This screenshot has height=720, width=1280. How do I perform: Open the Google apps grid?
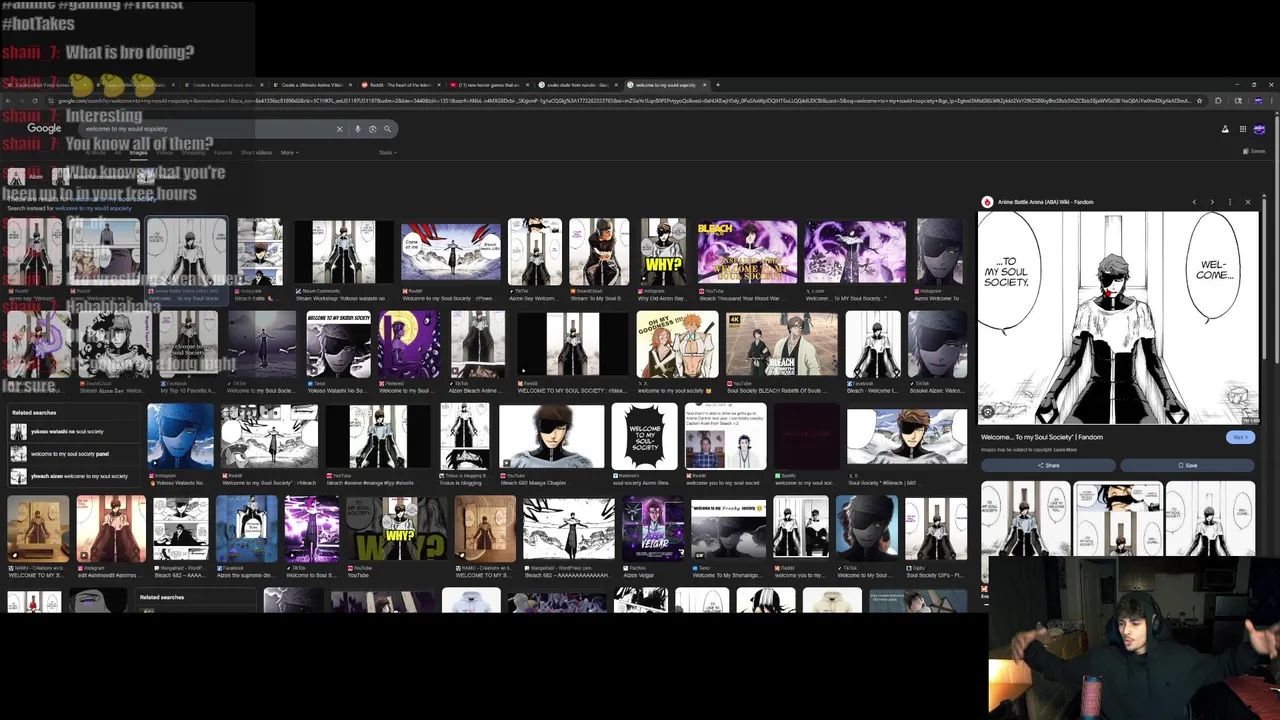1243,129
